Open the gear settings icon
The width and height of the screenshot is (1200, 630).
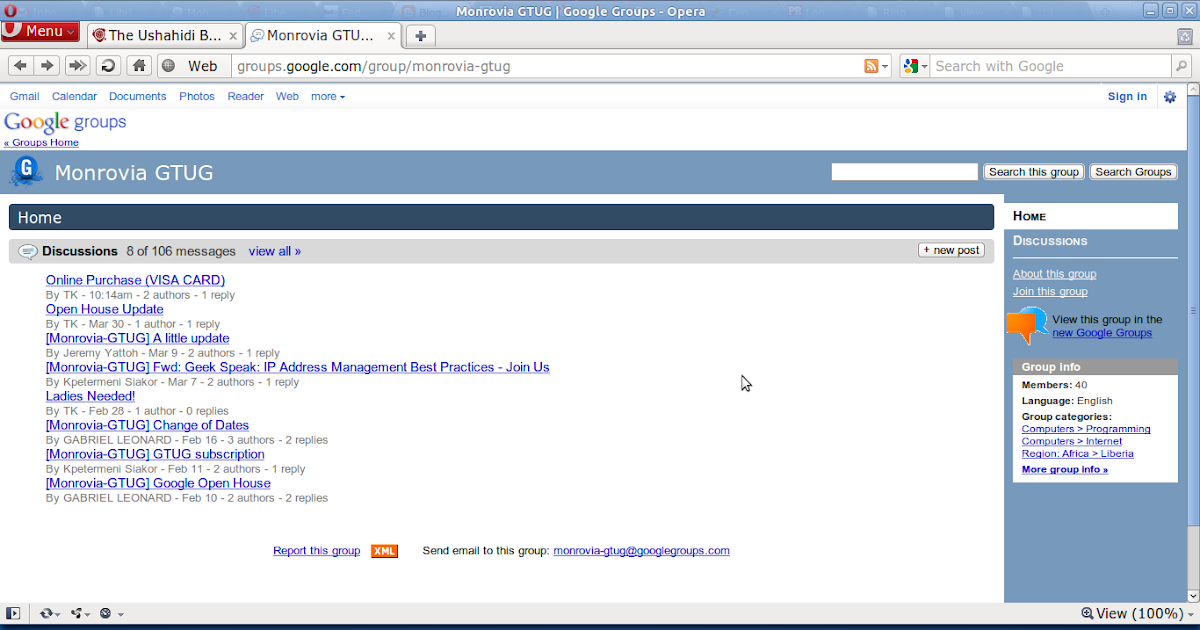pos(1170,97)
